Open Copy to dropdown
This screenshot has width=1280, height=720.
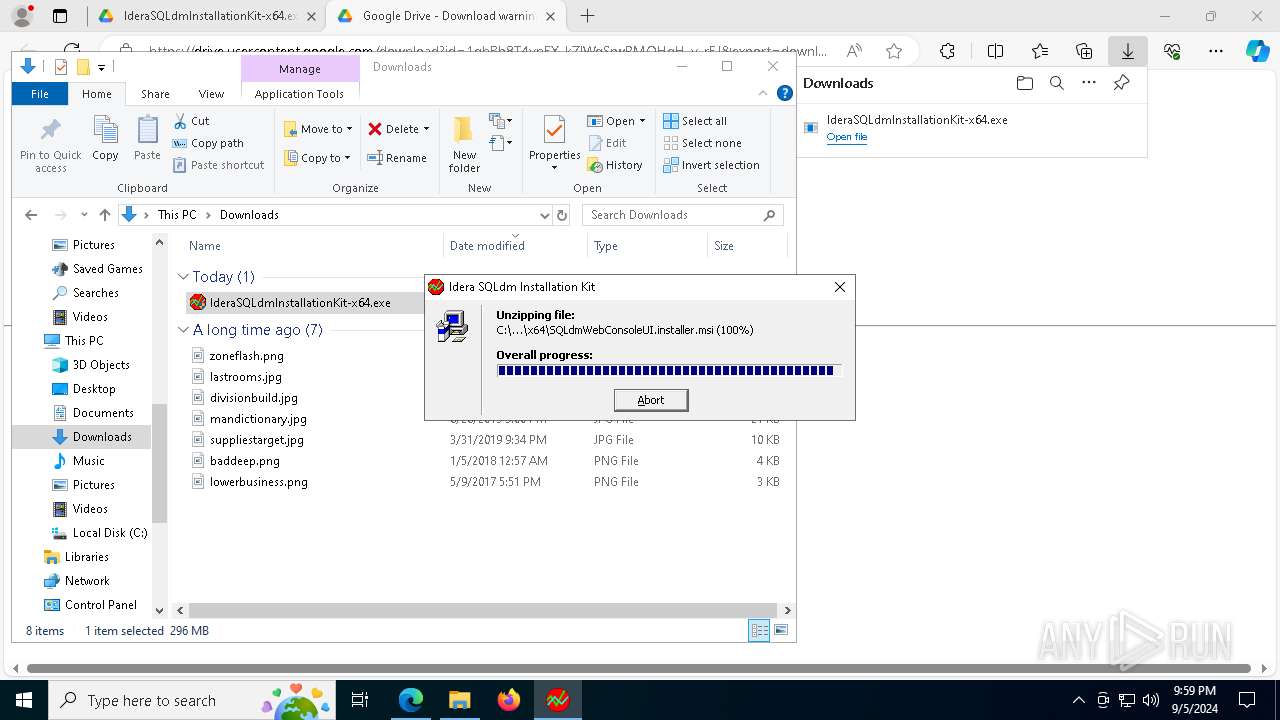pos(318,158)
